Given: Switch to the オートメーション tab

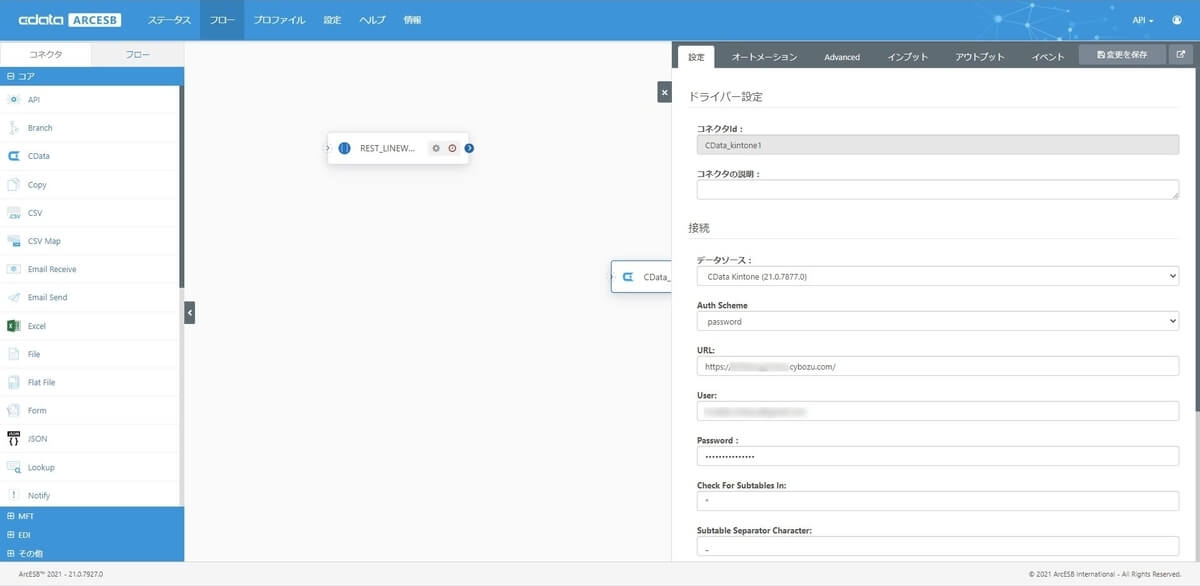Looking at the screenshot, I should tap(764, 57).
